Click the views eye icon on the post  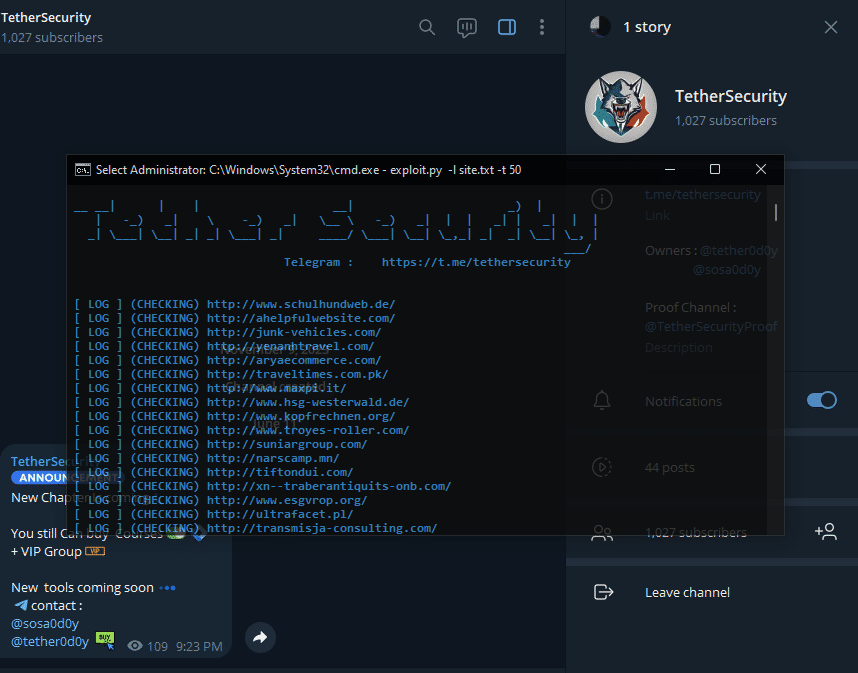point(135,646)
